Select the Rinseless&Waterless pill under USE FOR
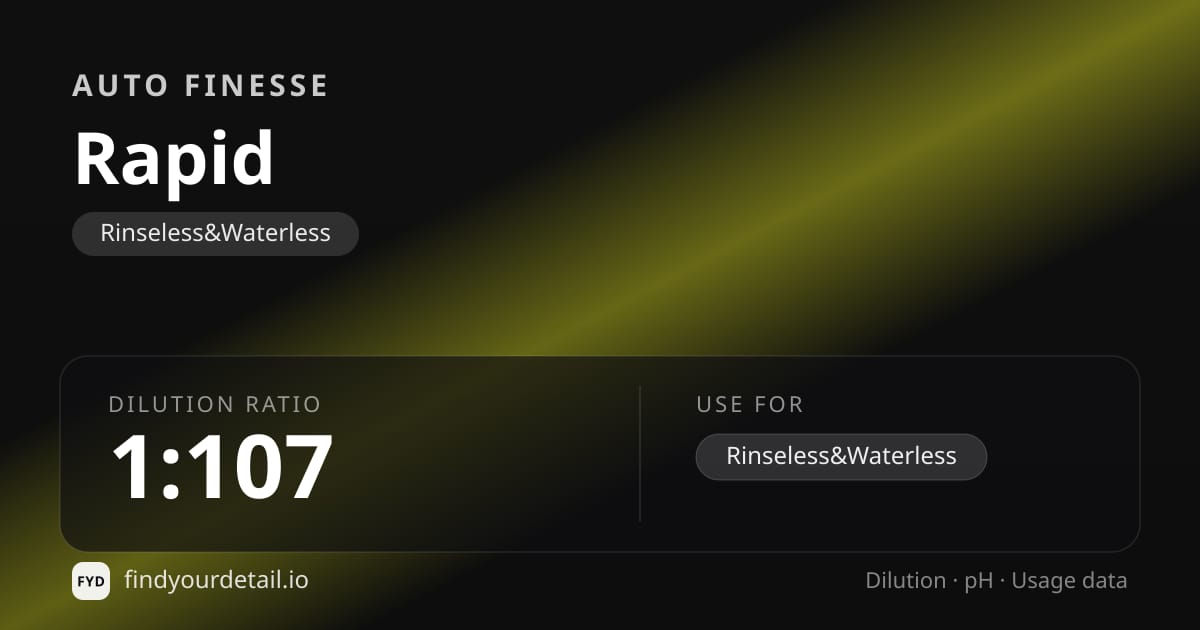The height and width of the screenshot is (630, 1200). point(841,457)
